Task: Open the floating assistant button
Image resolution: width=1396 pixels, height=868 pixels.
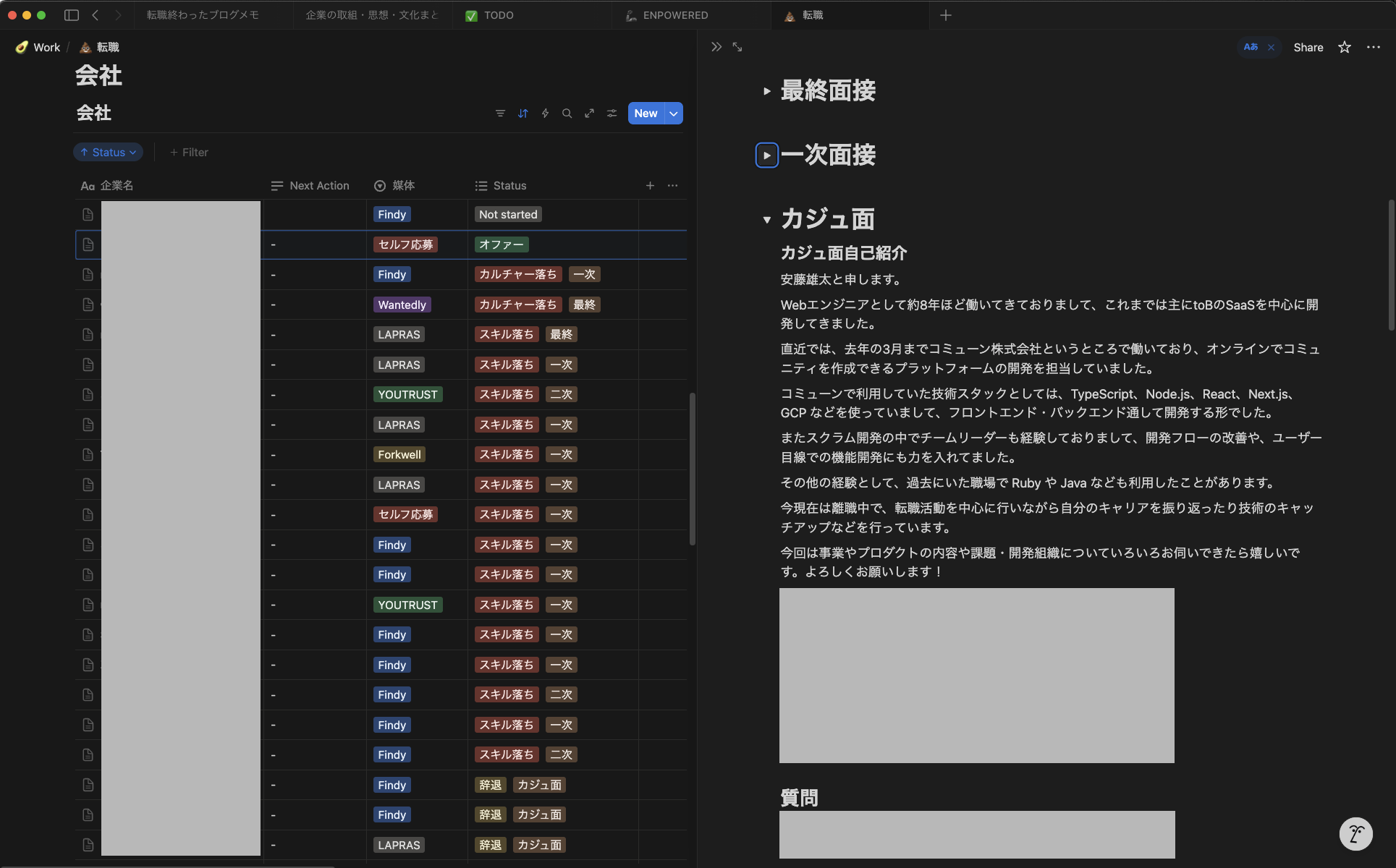Action: coord(1355,834)
